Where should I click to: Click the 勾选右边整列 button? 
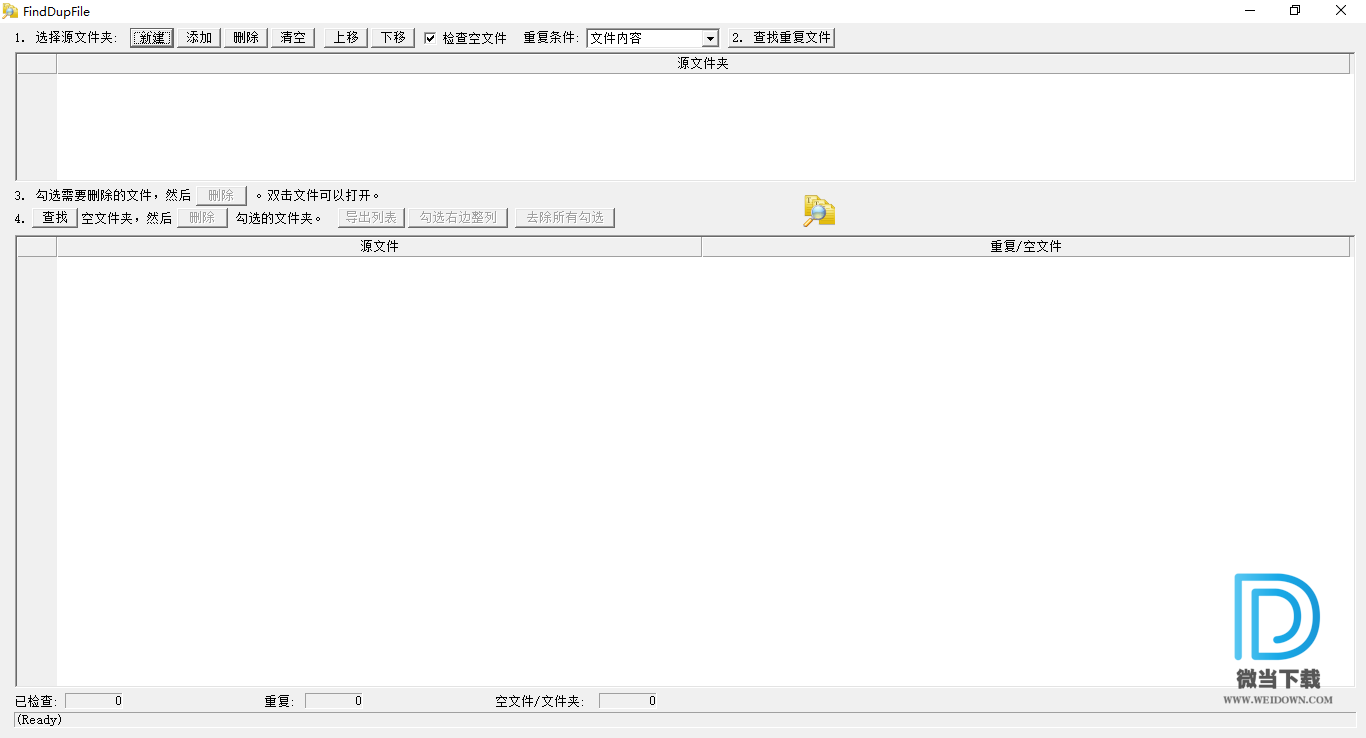(459, 218)
